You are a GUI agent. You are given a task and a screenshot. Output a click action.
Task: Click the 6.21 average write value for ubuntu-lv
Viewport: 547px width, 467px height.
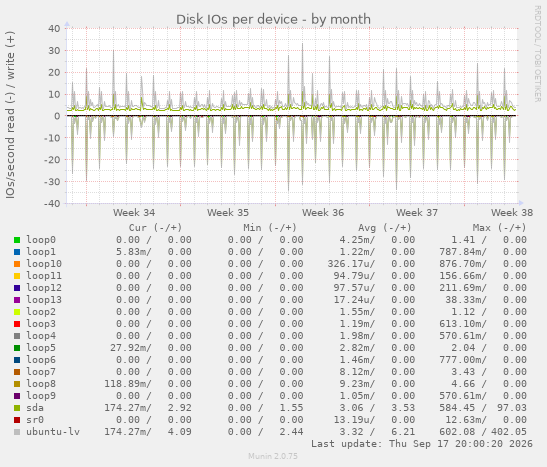(403, 432)
